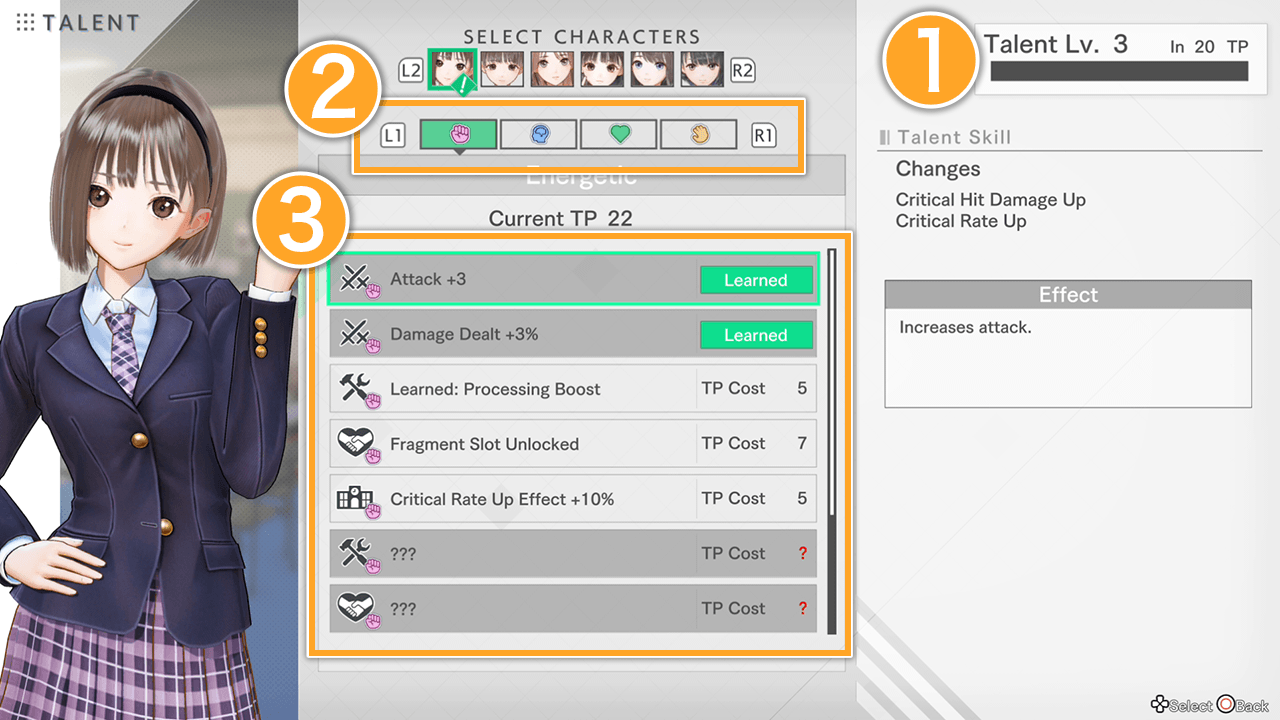Open the green heart talent tab

618,134
